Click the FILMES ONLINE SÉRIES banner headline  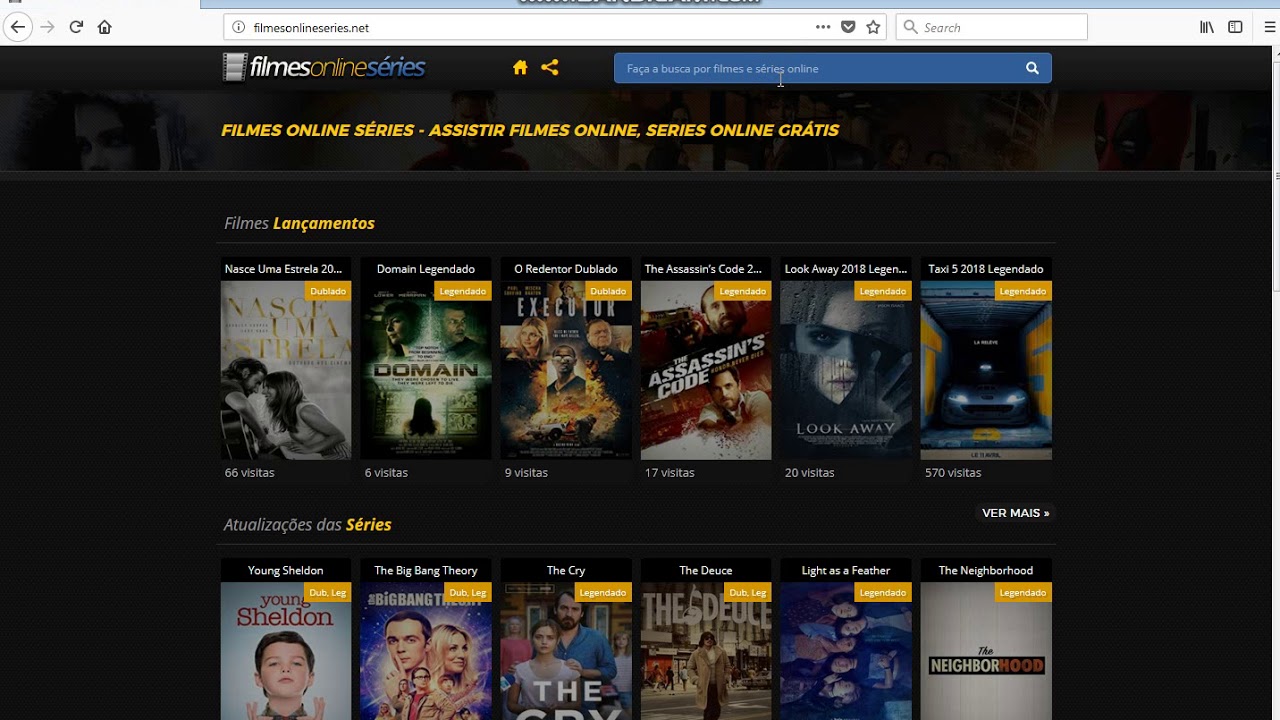[529, 130]
